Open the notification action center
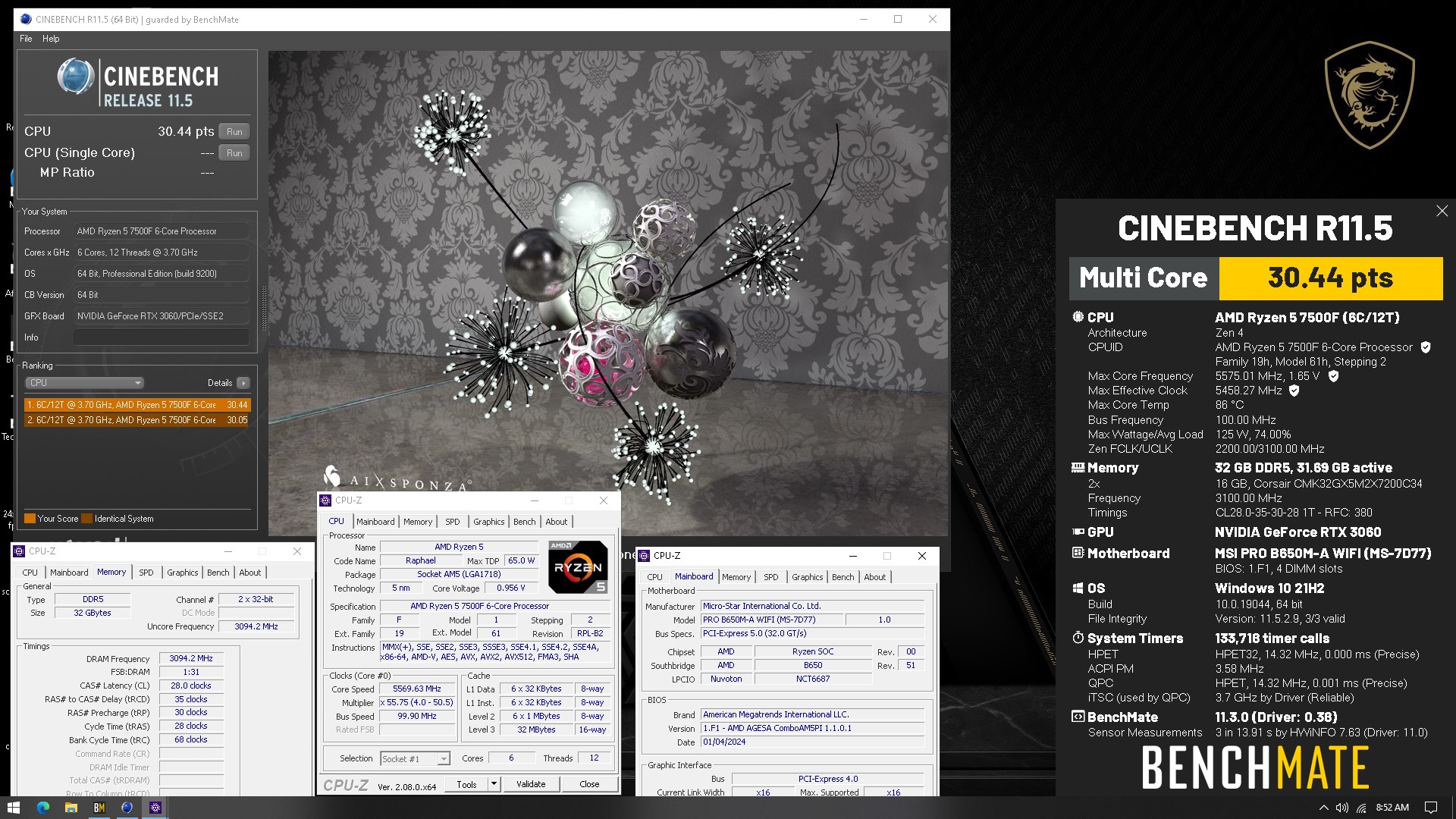 click(1431, 808)
